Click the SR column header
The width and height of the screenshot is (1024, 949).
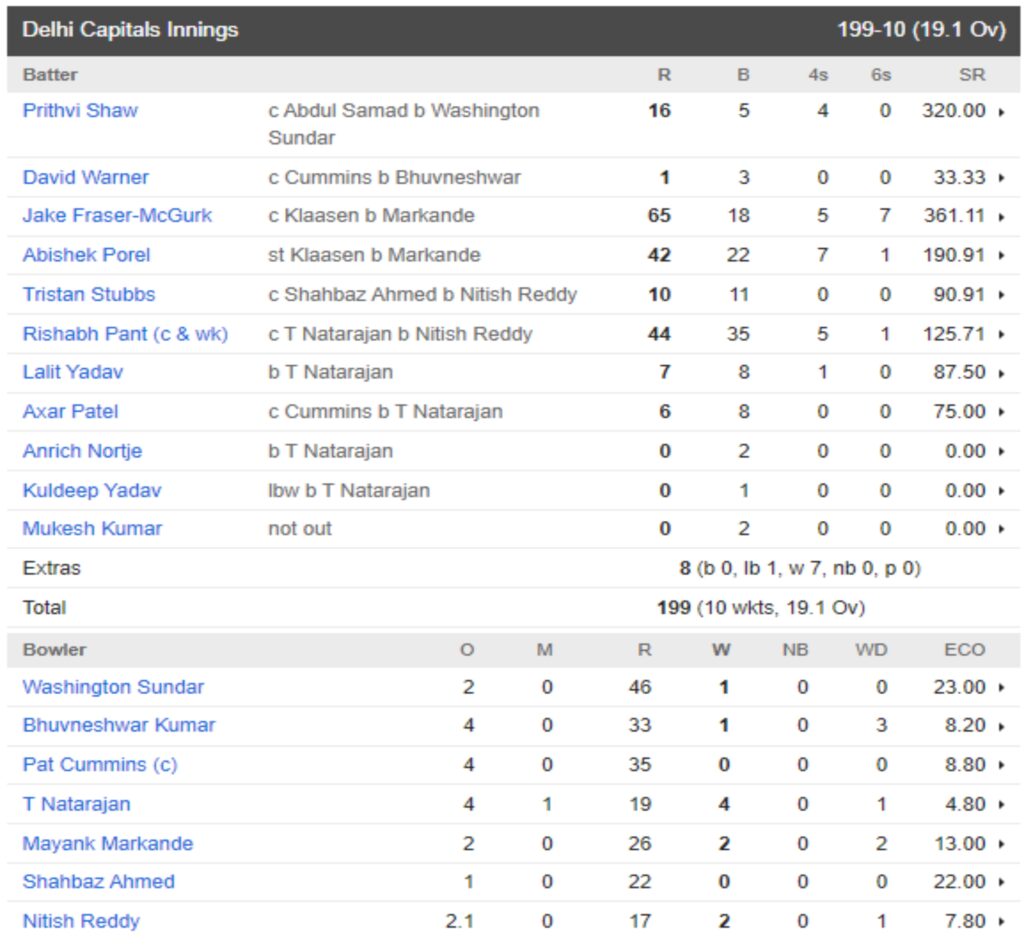tap(972, 74)
